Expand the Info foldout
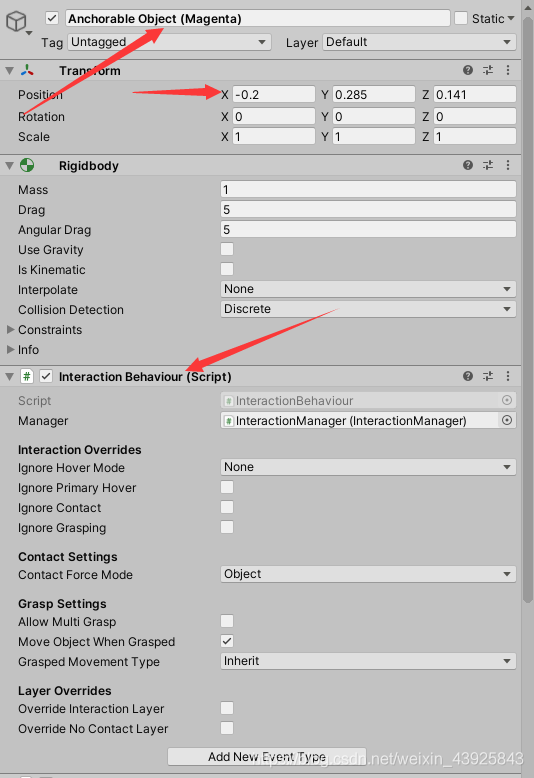The height and width of the screenshot is (778, 534). pyautogui.click(x=10, y=349)
